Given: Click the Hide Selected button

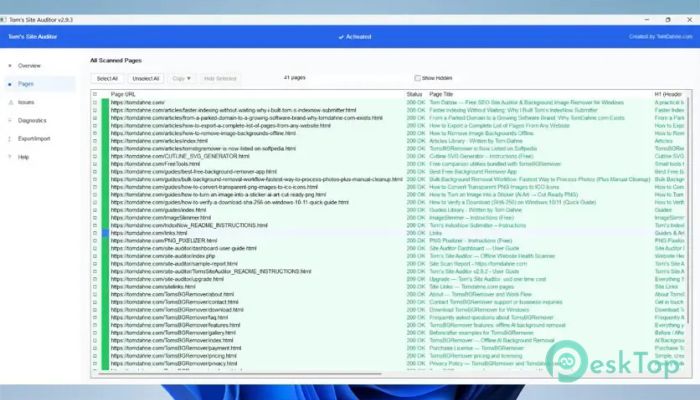Looking at the screenshot, I should [x=220, y=79].
